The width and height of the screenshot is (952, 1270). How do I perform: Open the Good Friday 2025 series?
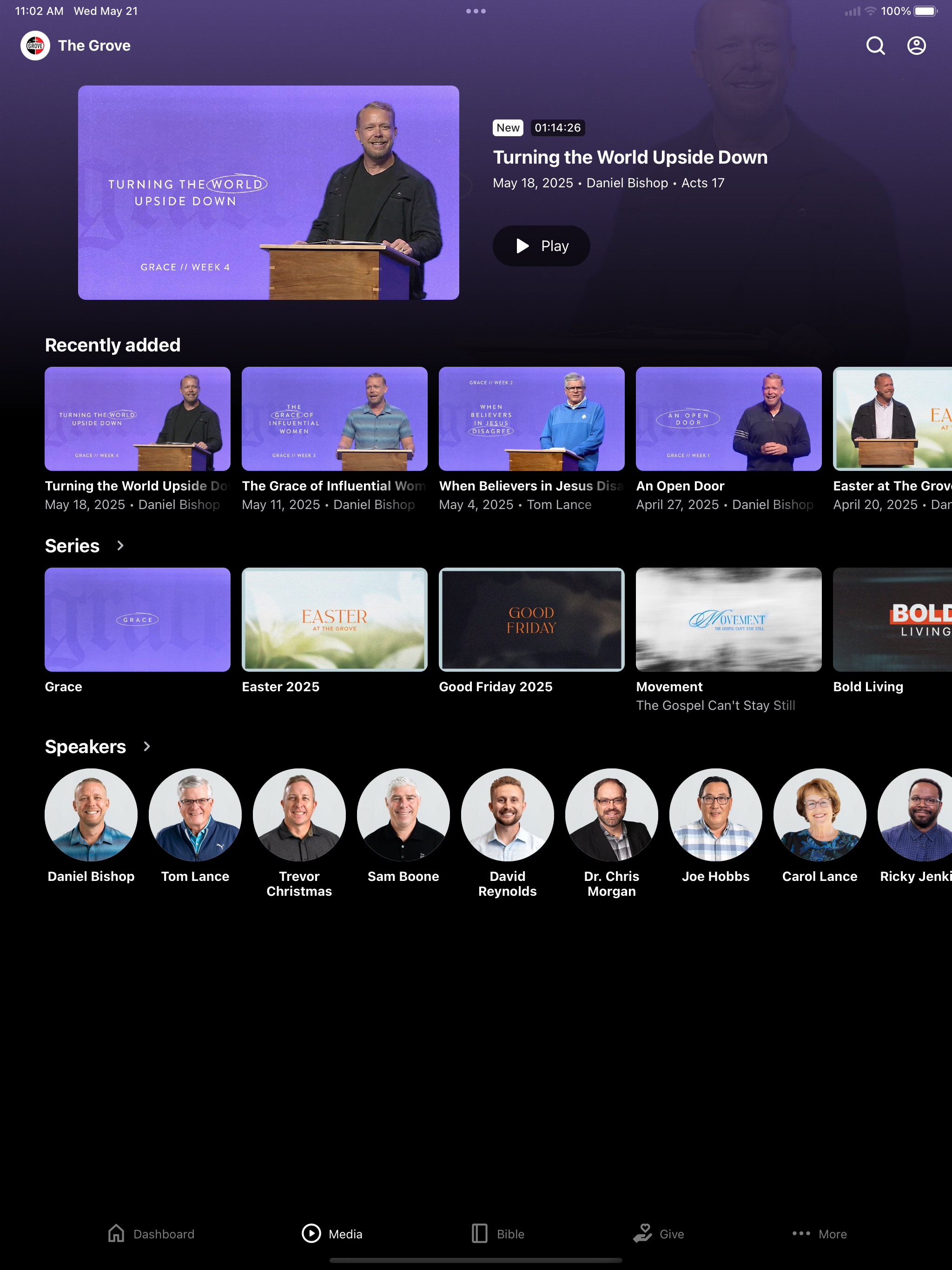point(531,620)
